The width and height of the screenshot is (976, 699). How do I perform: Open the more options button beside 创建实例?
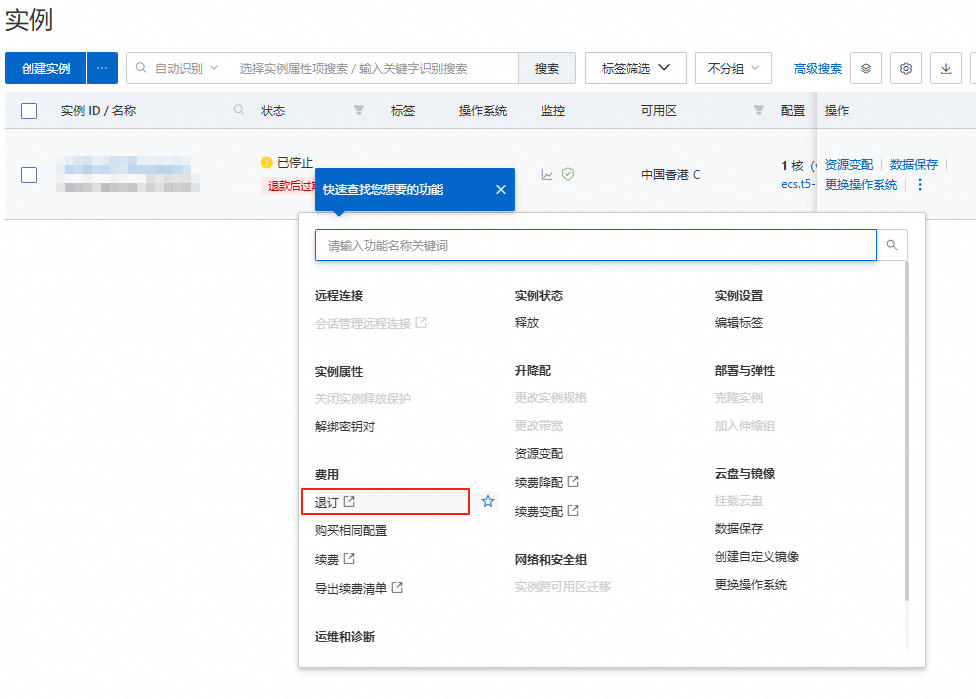click(x=102, y=68)
